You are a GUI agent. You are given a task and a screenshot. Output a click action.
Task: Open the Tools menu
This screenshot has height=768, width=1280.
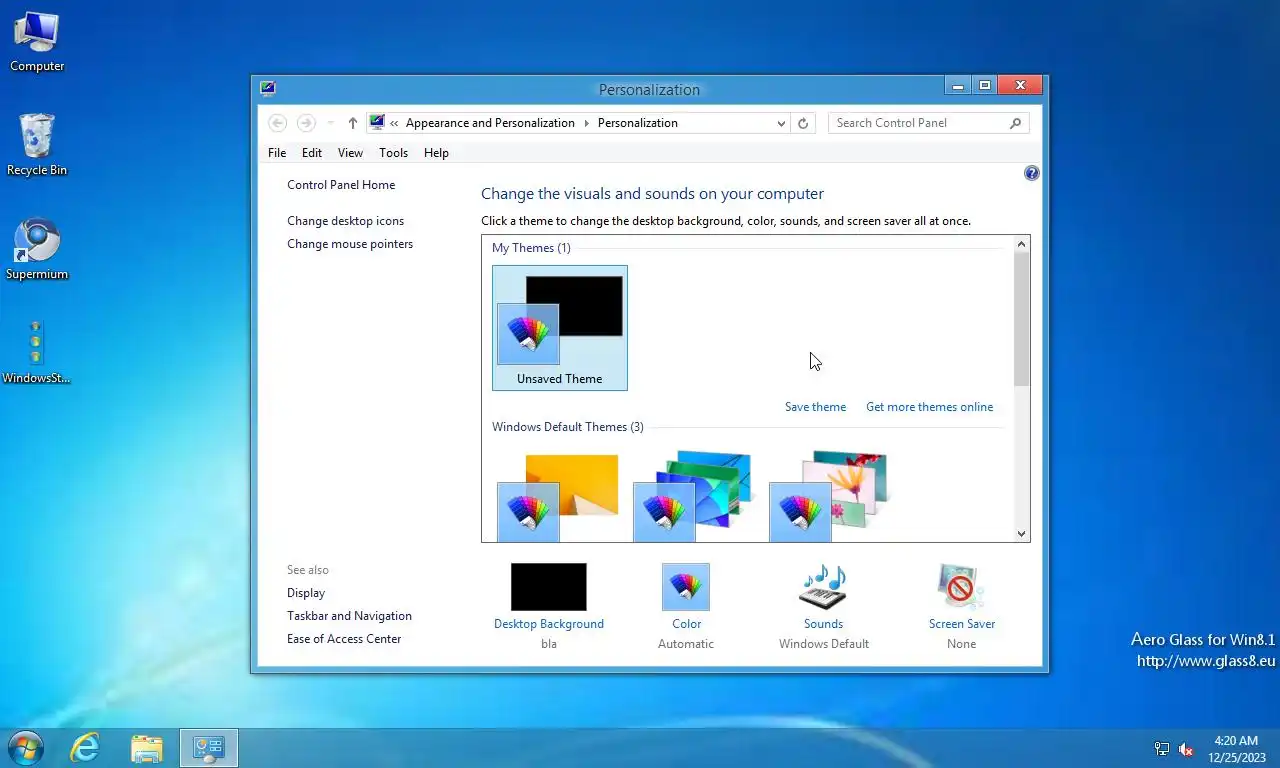point(393,153)
